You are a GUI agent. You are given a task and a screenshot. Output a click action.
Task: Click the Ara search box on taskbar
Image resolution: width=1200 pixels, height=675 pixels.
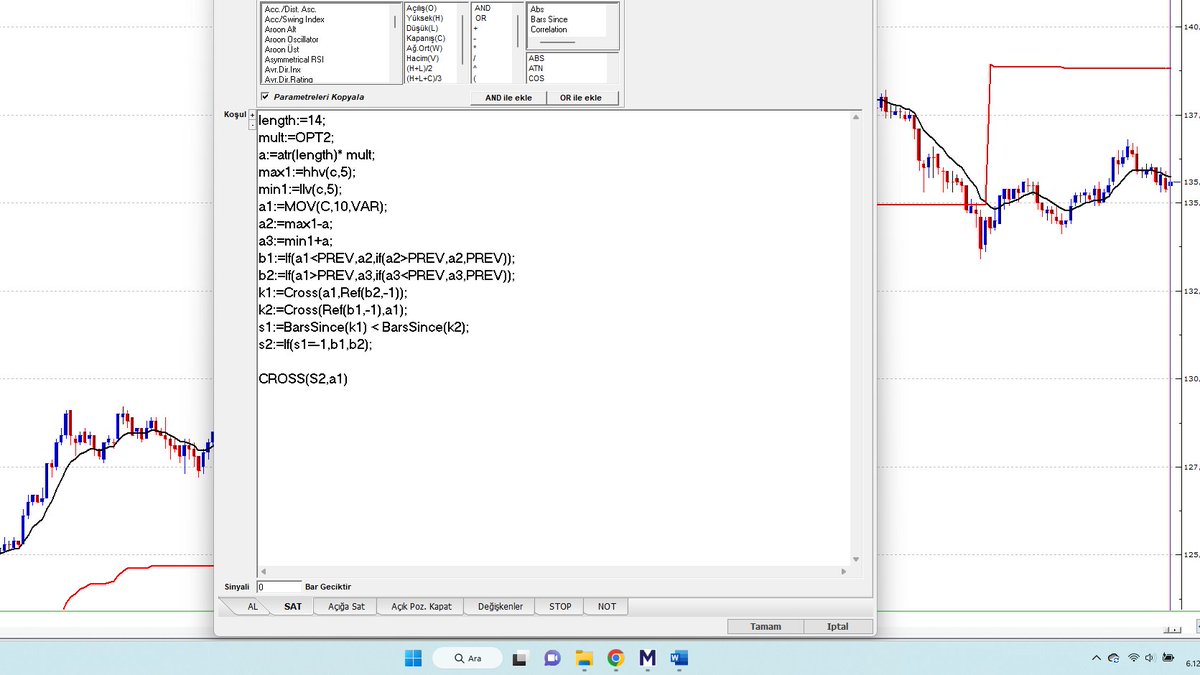click(469, 658)
